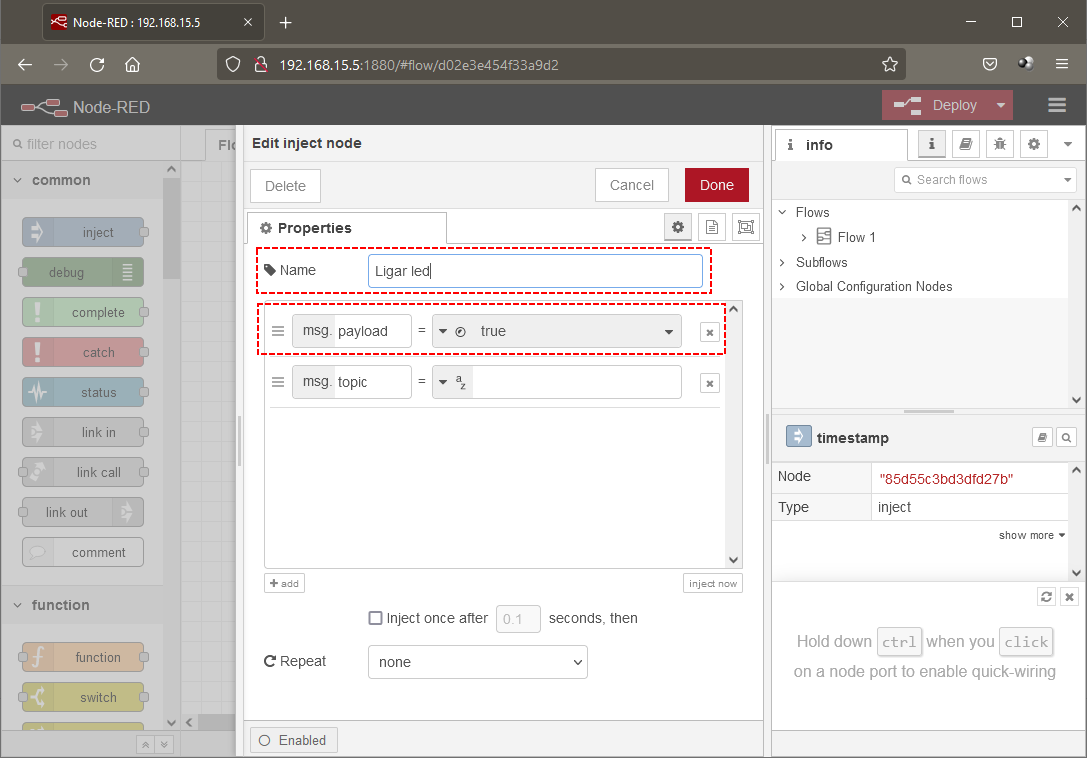Toggle the Enabled node state button

coord(294,741)
